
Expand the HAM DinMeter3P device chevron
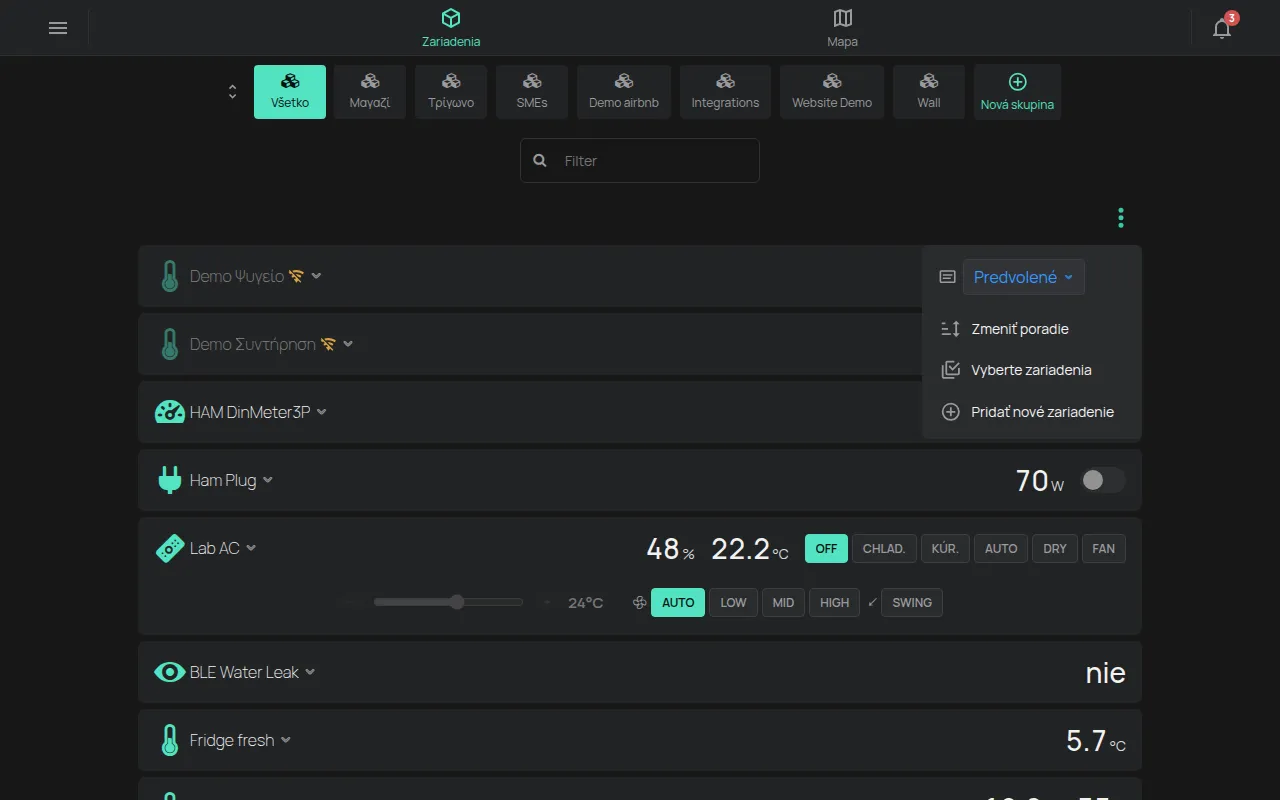tap(321, 412)
